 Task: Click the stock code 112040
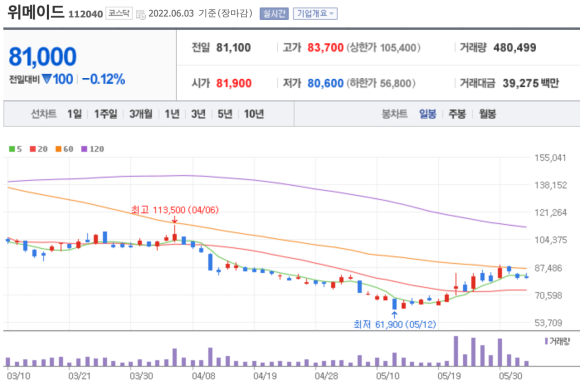[x=85, y=14]
